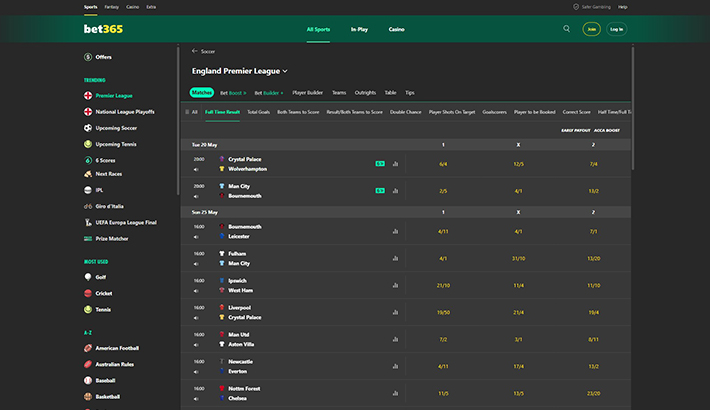Open Bet Boost section

(233, 93)
